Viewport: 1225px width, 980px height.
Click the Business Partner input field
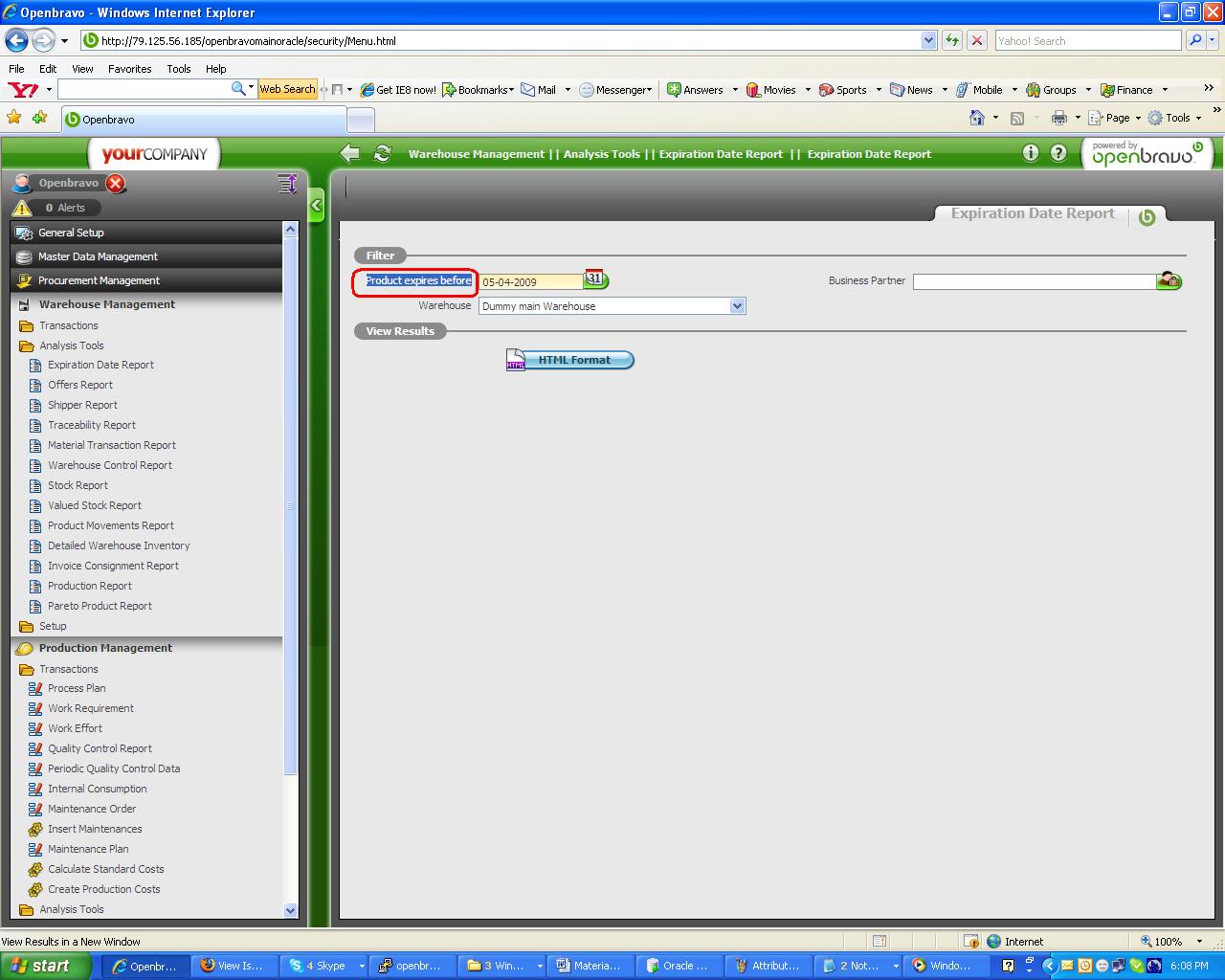[x=1035, y=281]
